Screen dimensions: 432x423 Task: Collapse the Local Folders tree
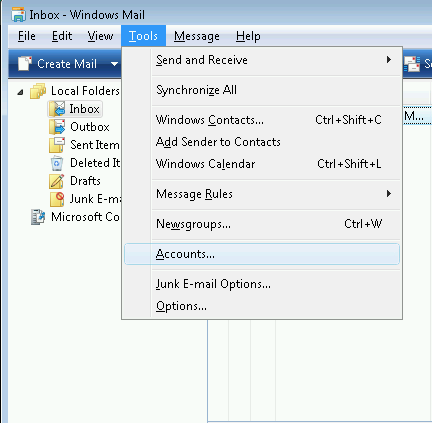[20, 92]
